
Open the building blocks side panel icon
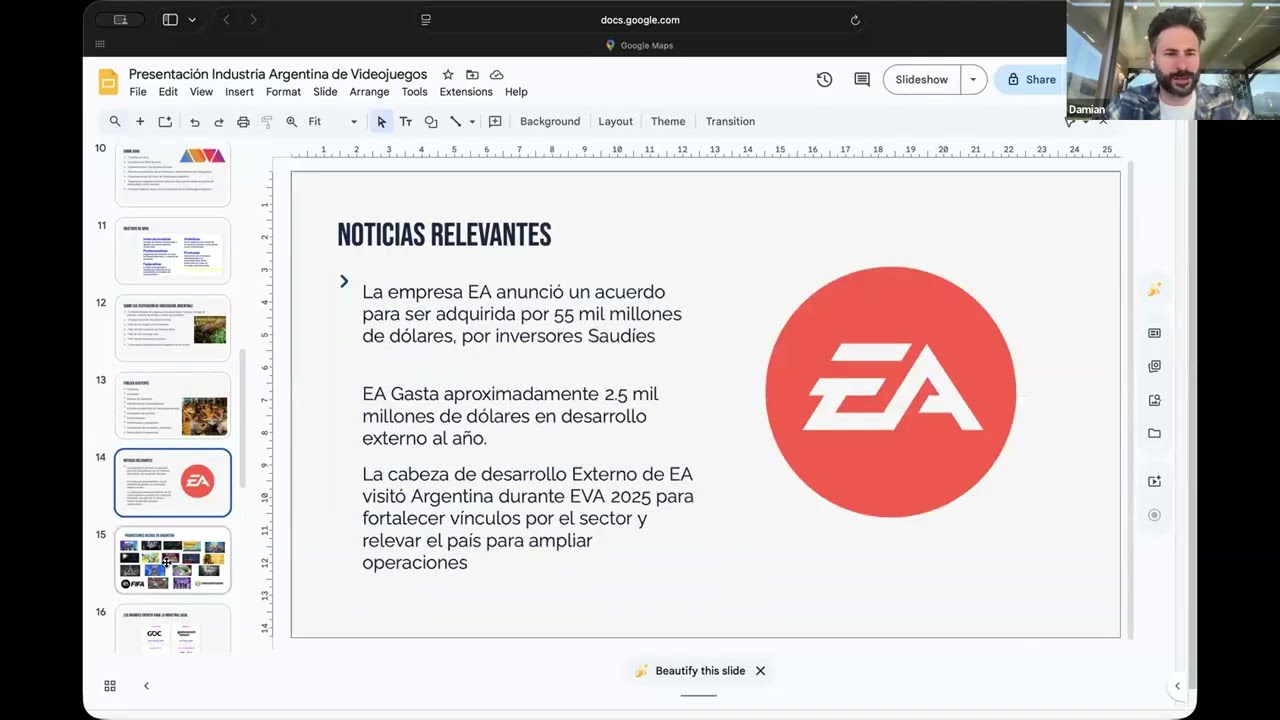tap(1154, 333)
